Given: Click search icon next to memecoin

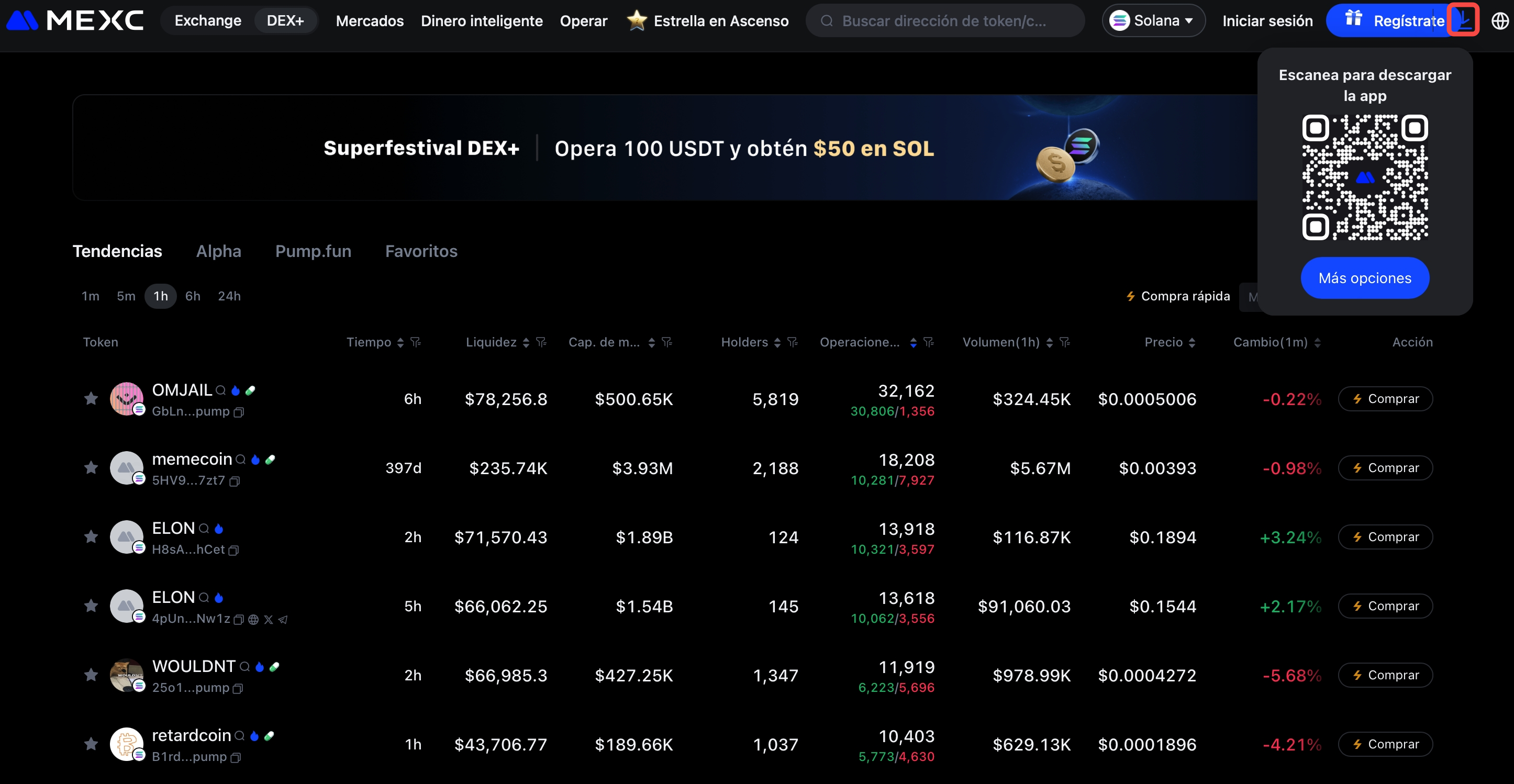Looking at the screenshot, I should (x=240, y=460).
